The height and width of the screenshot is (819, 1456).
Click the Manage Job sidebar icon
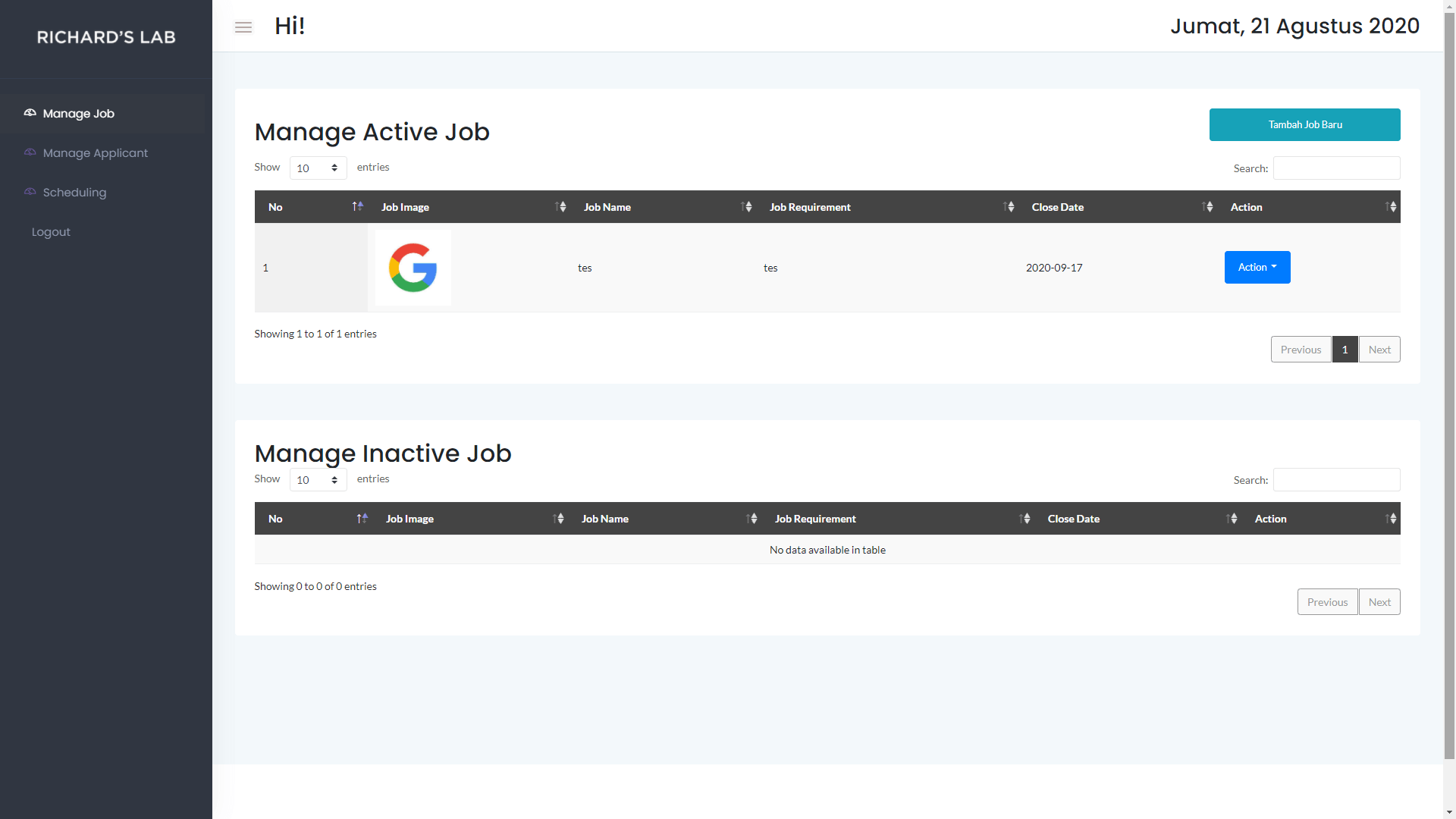click(30, 113)
